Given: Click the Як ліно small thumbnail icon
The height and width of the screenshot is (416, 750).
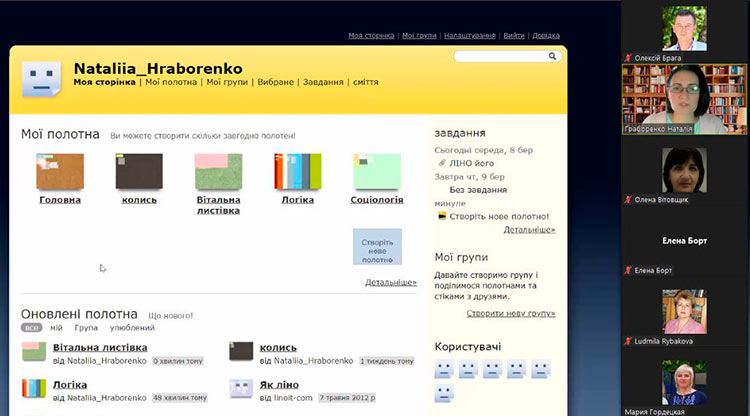Looking at the screenshot, I should point(241,389).
